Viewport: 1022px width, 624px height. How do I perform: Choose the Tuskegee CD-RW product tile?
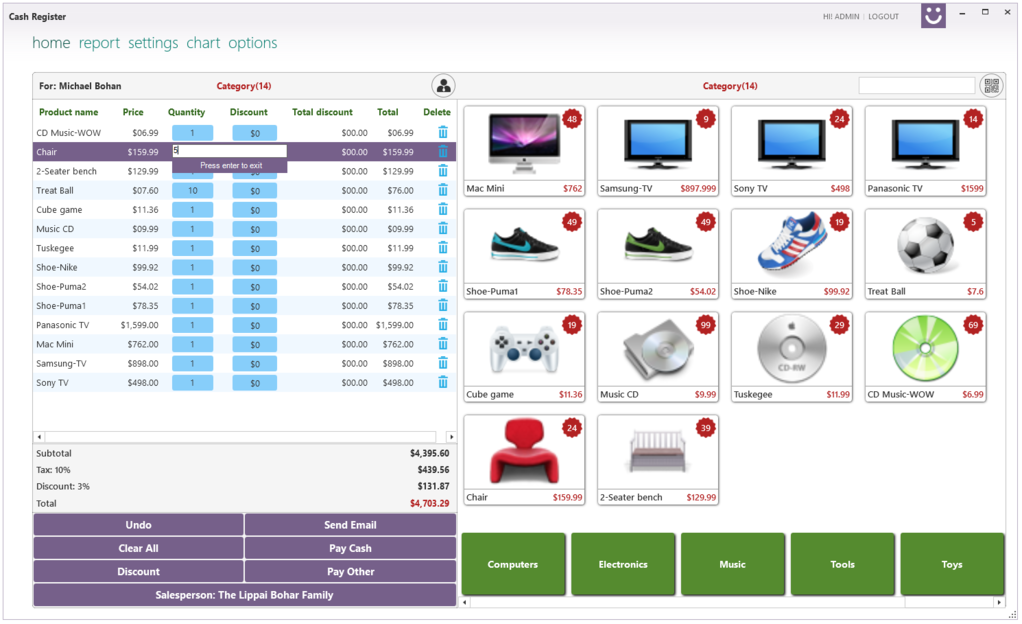[791, 357]
